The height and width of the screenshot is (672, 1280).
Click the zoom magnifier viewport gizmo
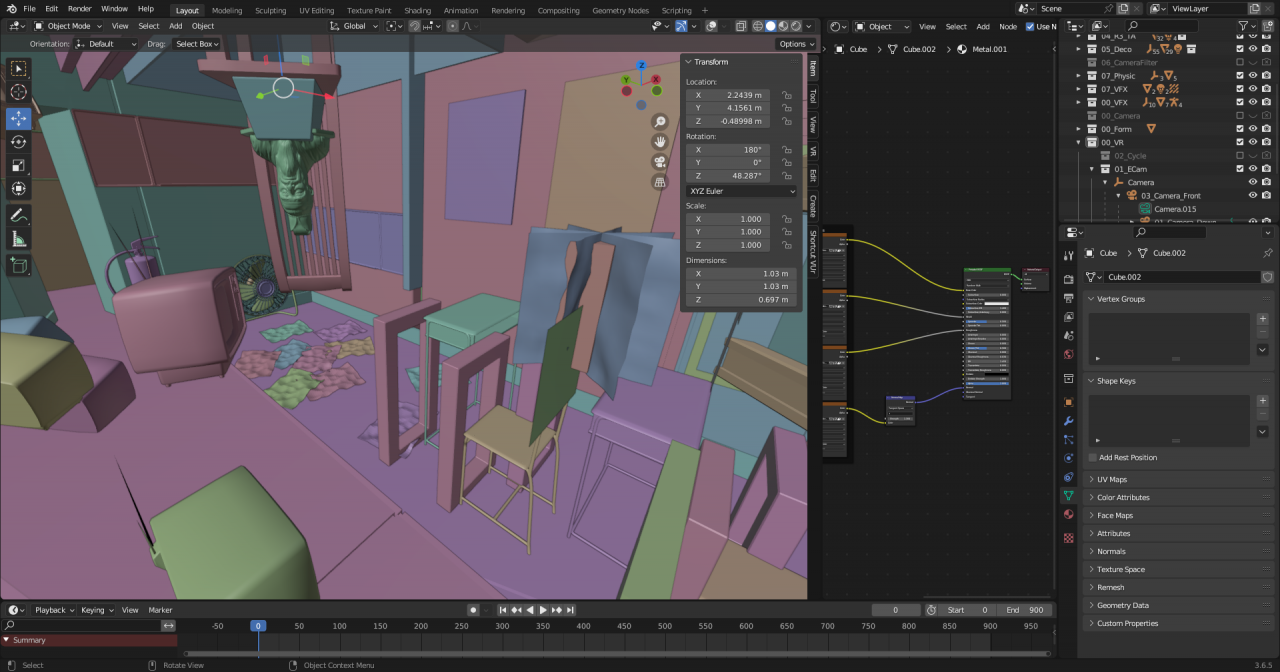point(660,121)
